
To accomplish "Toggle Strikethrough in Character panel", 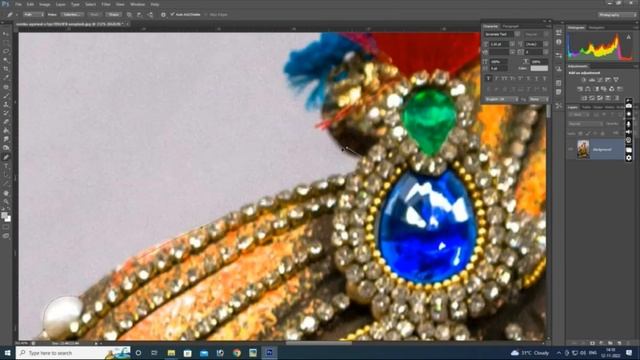I will tap(544, 78).
